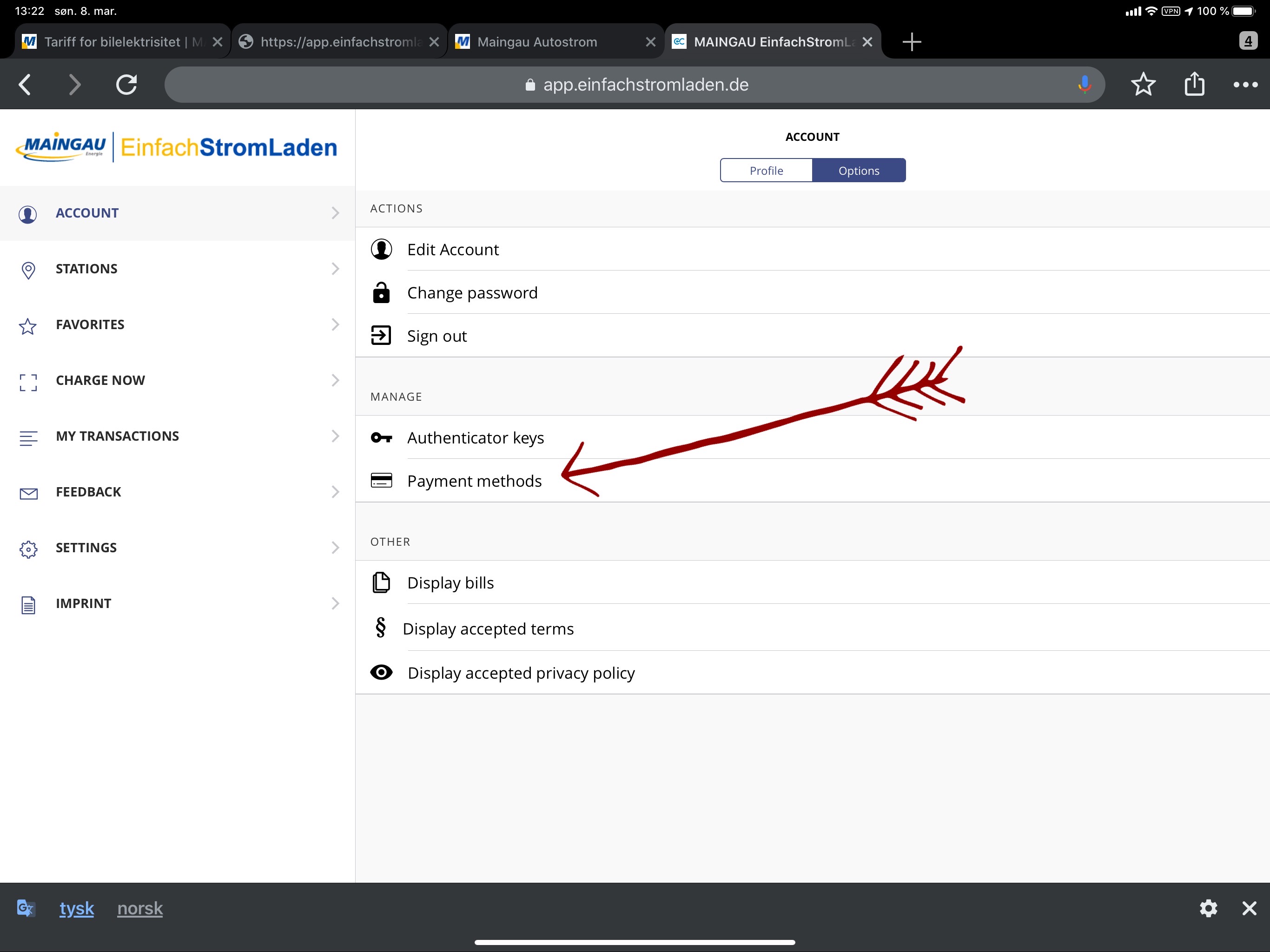Tap the bookmark star icon in toolbar
This screenshot has width=1270, height=952.
(x=1143, y=85)
